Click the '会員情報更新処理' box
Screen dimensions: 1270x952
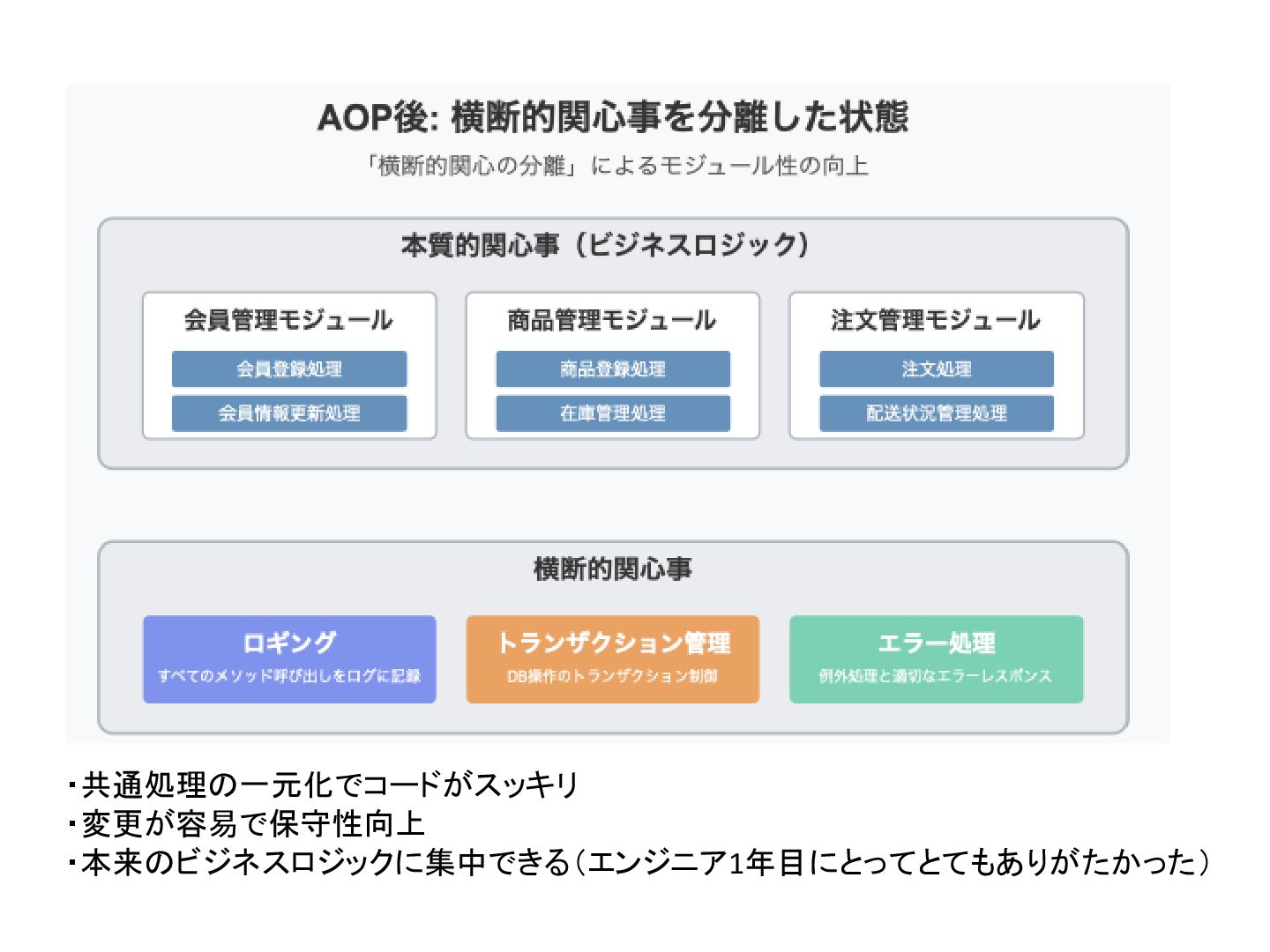[x=289, y=413]
